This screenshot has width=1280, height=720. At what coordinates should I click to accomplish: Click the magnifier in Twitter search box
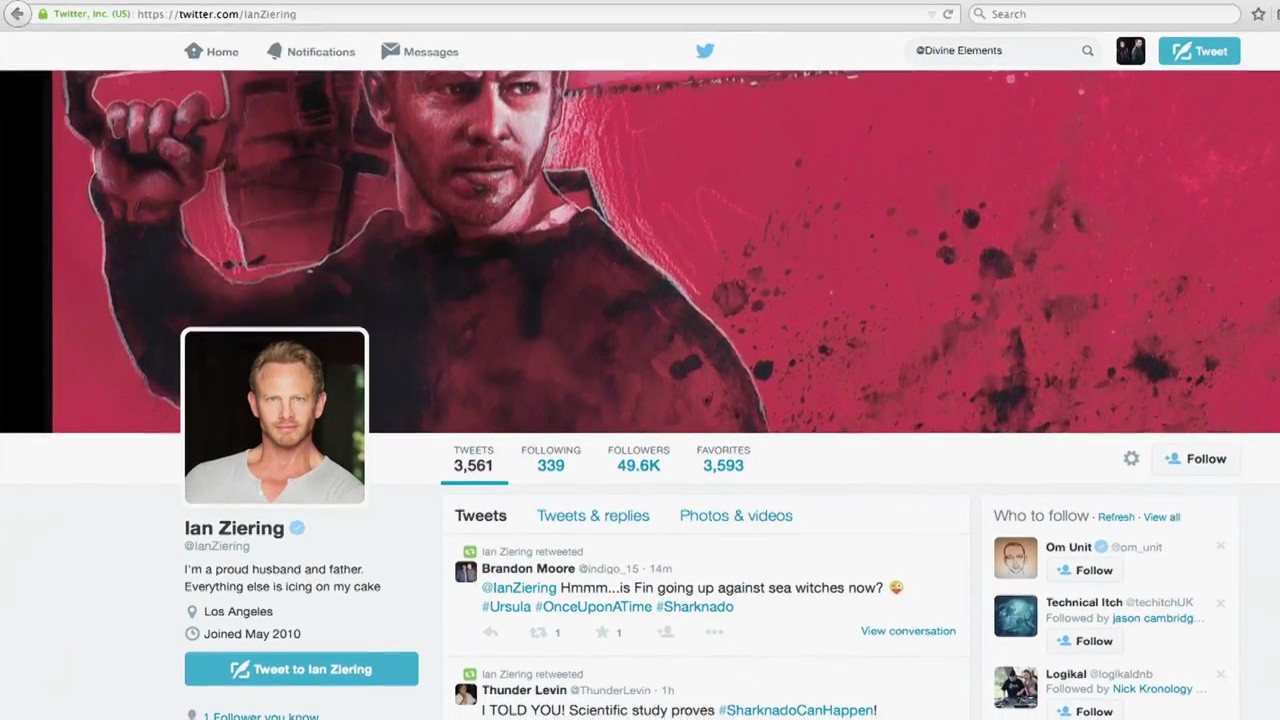point(1088,51)
